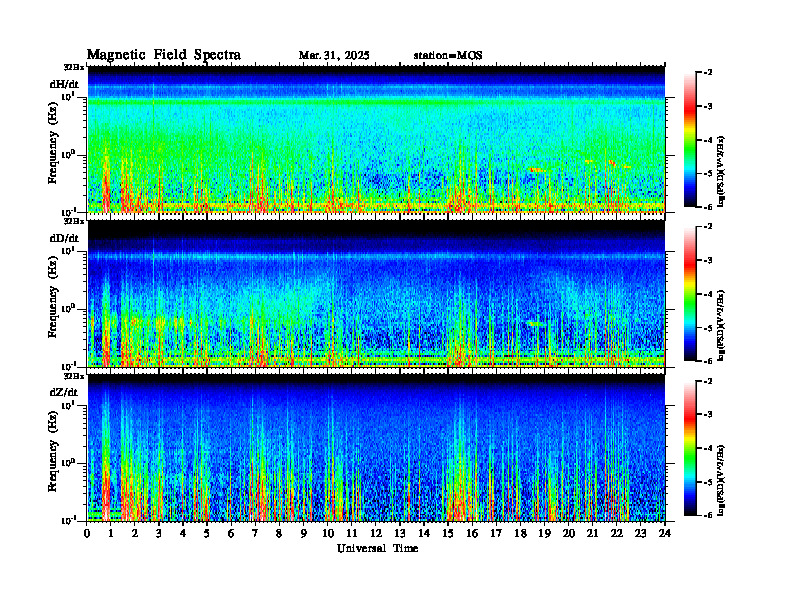Click the -6 tick on the dH/dt color bar
Image resolution: width=792 pixels, height=612 pixels.
[708, 207]
